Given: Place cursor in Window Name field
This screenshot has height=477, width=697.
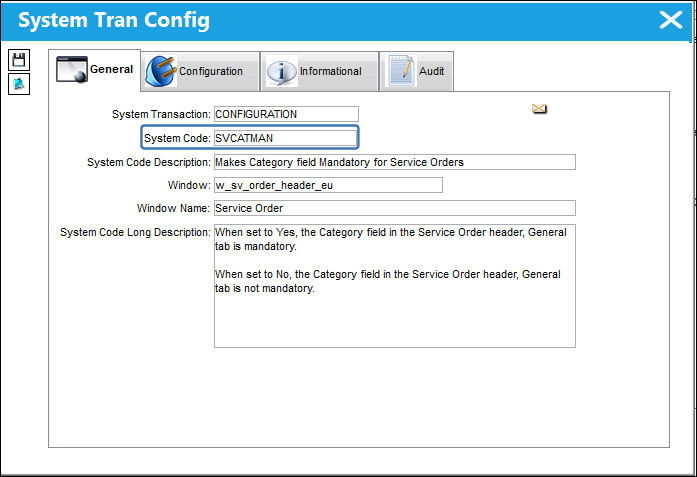Looking at the screenshot, I should (395, 208).
